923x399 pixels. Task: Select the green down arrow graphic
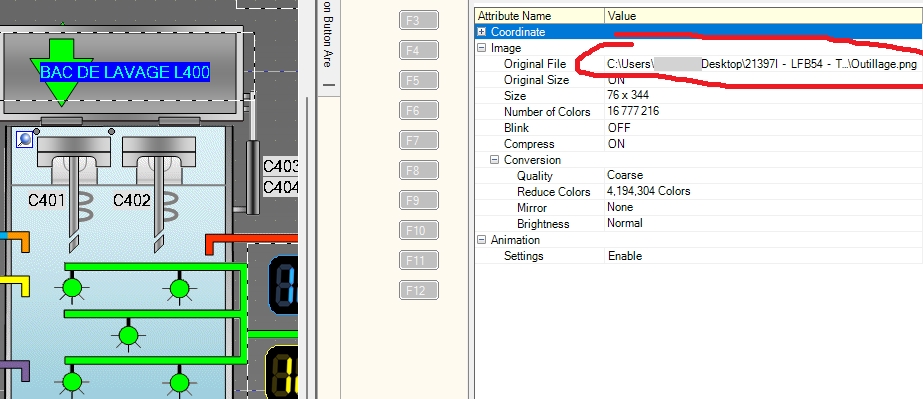coord(62,72)
